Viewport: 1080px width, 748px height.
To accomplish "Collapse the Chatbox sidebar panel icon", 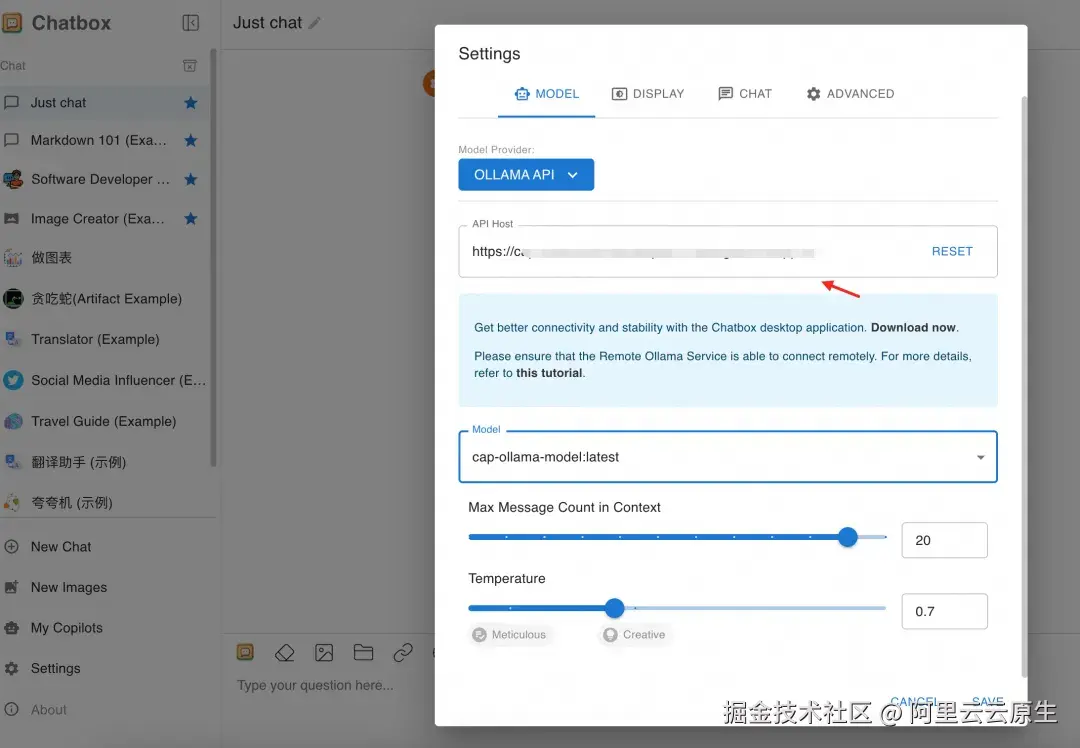I will pos(191,23).
